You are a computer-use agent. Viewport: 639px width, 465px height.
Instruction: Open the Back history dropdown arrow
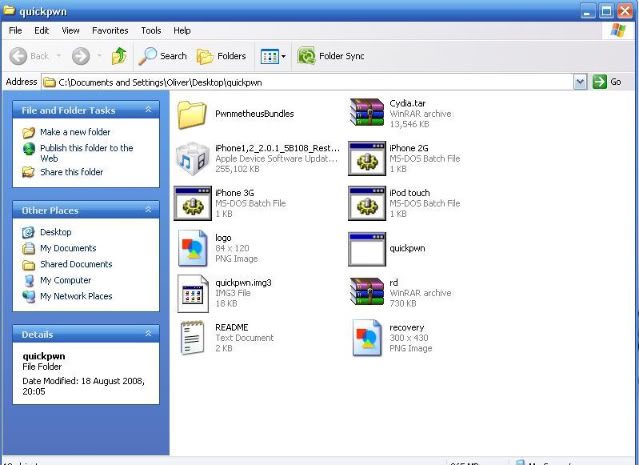point(59,56)
